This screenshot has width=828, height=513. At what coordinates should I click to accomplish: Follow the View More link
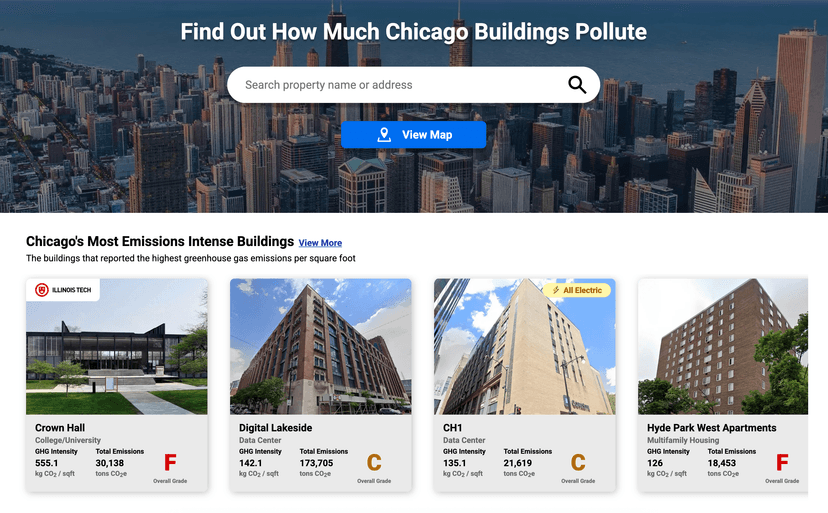pyautogui.click(x=320, y=242)
